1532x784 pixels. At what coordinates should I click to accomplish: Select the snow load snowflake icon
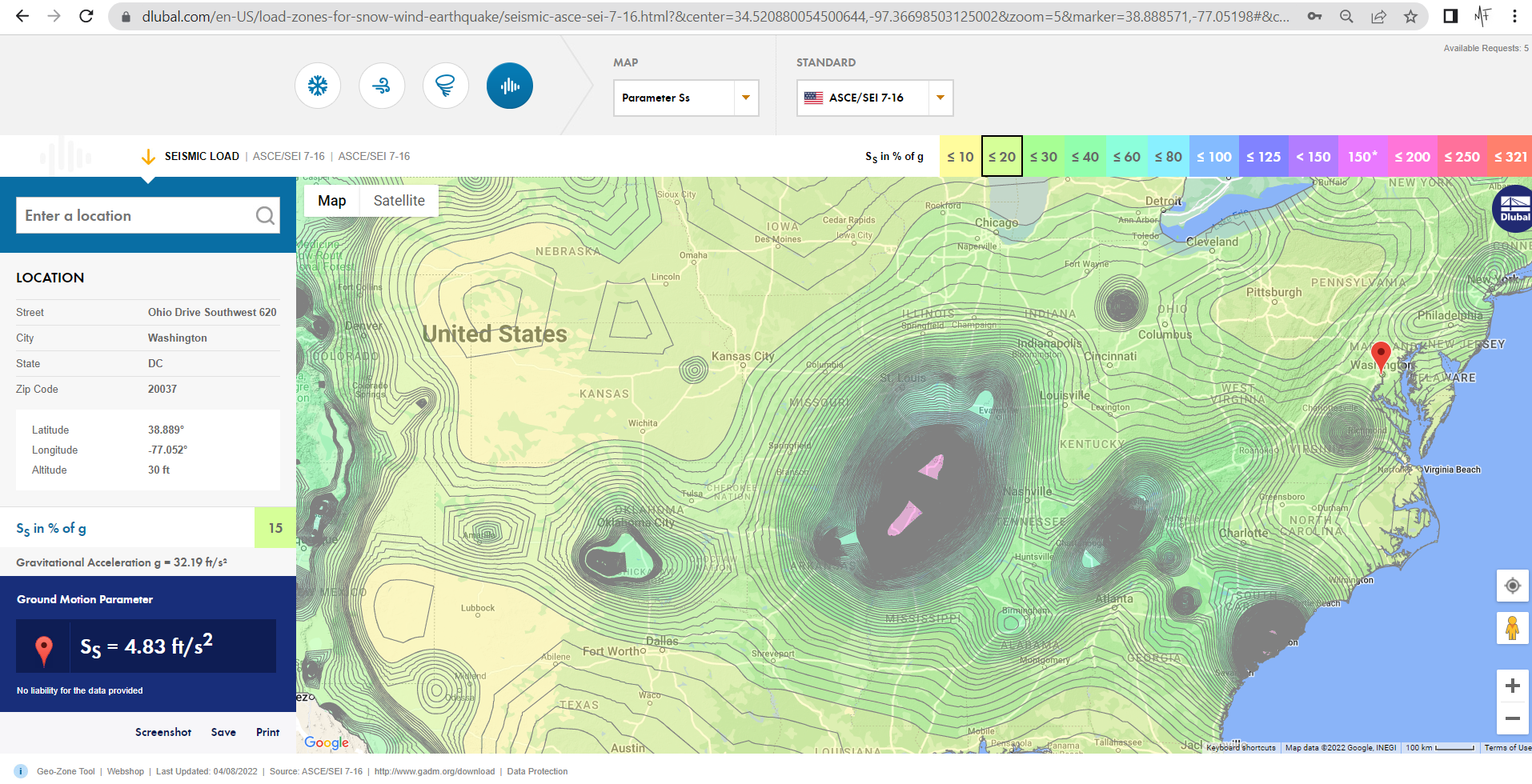tap(318, 86)
